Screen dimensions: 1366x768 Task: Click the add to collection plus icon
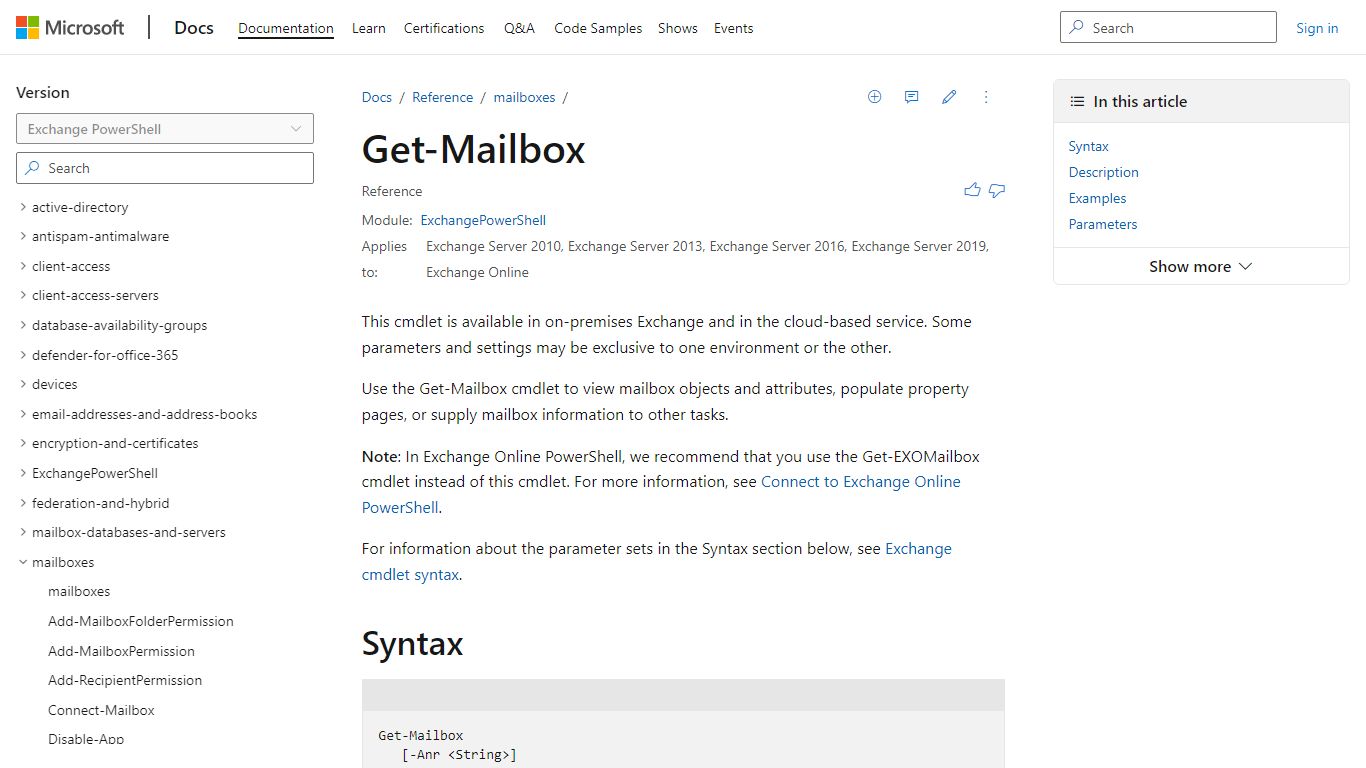pyautogui.click(x=874, y=97)
